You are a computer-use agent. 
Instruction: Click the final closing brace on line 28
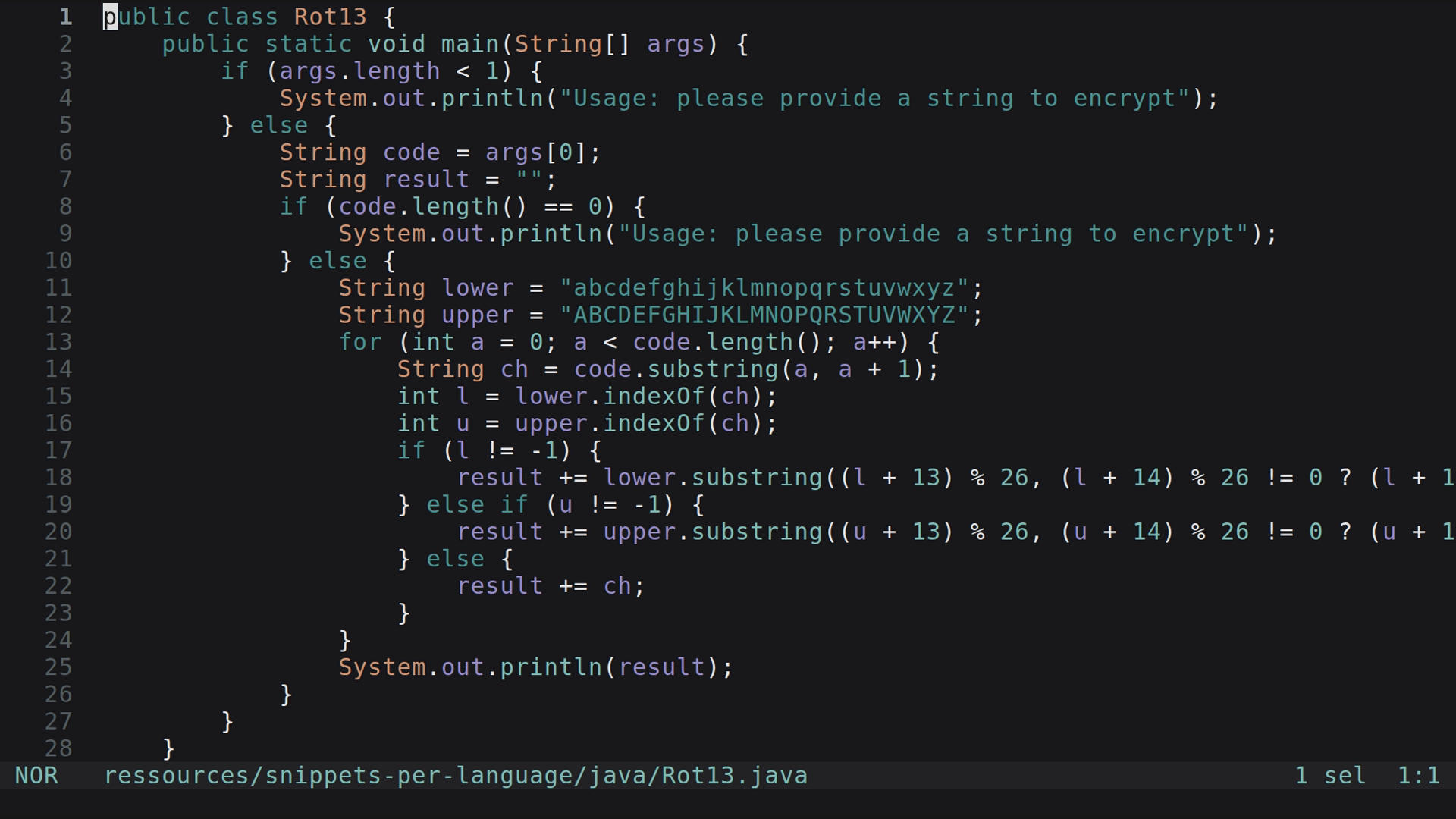[x=167, y=748]
